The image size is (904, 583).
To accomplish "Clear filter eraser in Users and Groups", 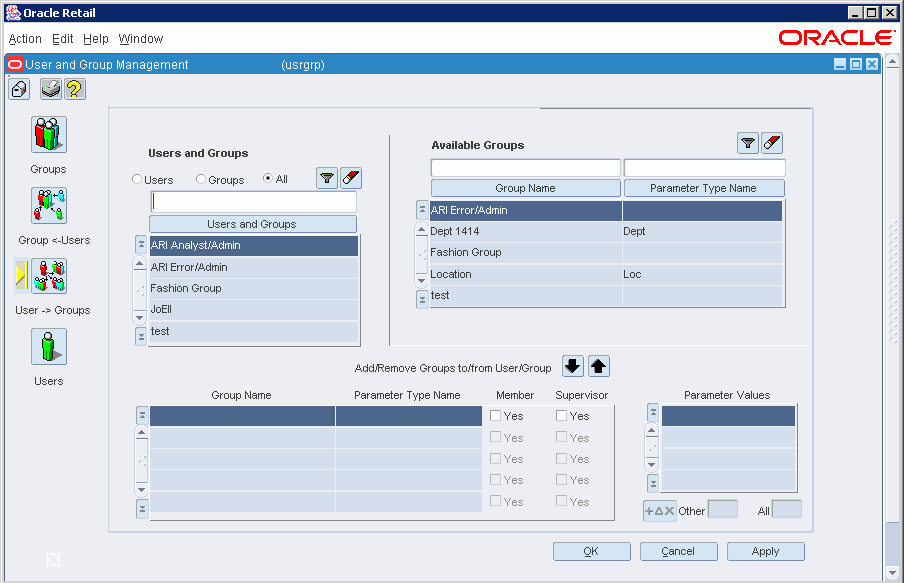I will coord(351,178).
